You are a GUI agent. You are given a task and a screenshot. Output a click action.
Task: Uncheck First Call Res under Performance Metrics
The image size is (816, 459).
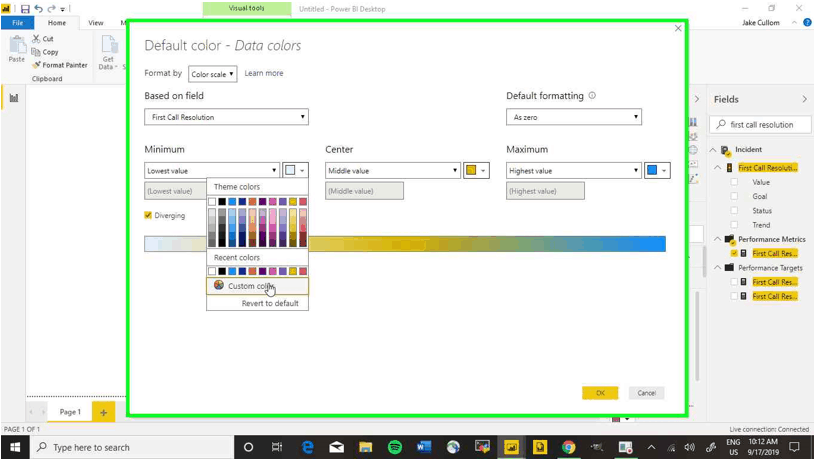734,253
